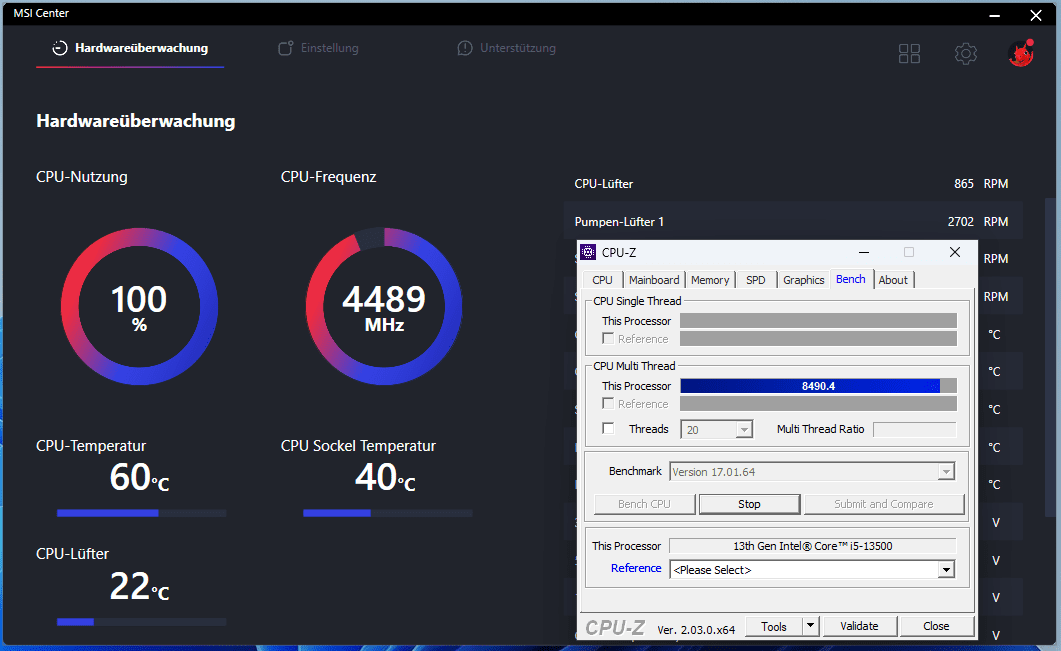Click the This Processor i5-13500 field

813,545
